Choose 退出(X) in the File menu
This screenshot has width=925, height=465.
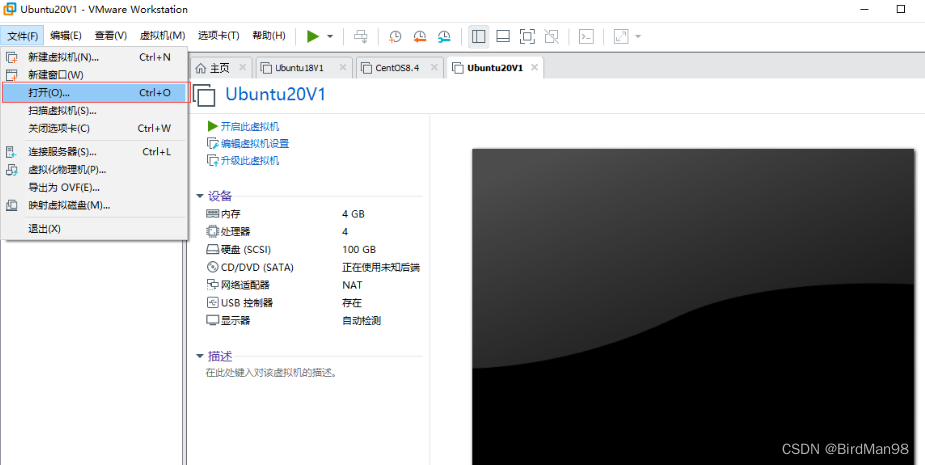(x=94, y=228)
